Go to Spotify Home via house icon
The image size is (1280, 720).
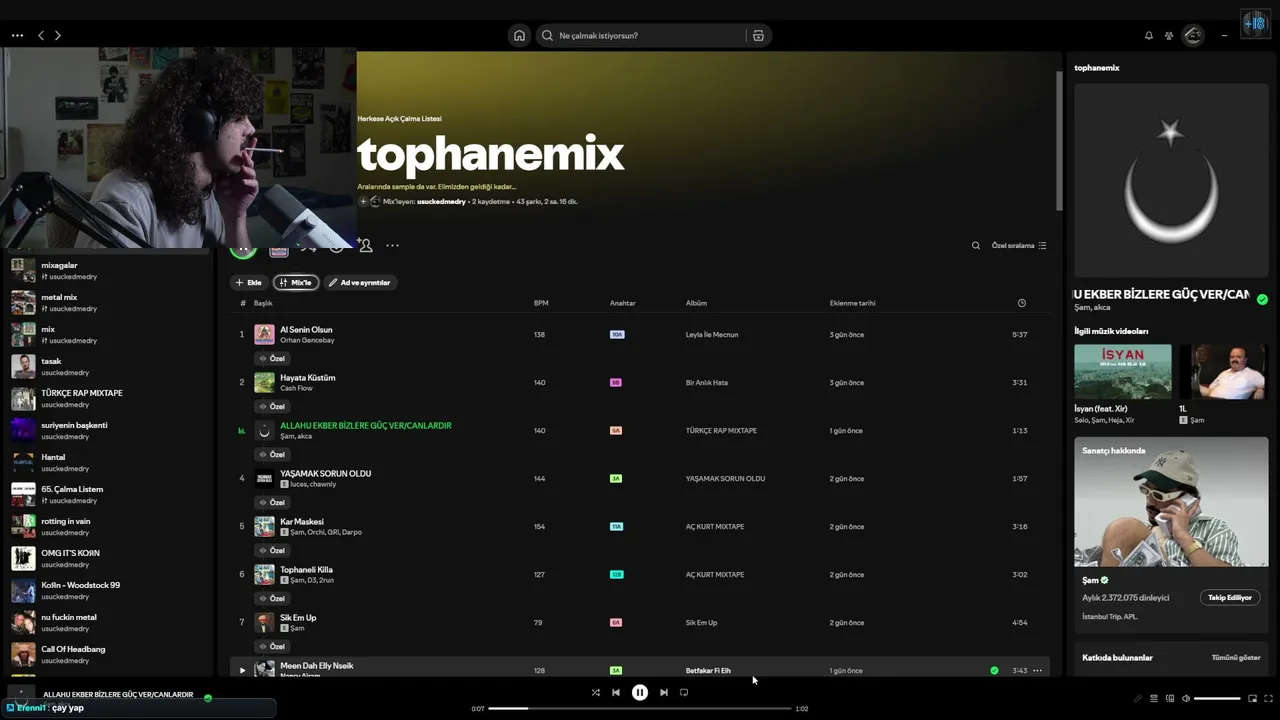click(519, 35)
